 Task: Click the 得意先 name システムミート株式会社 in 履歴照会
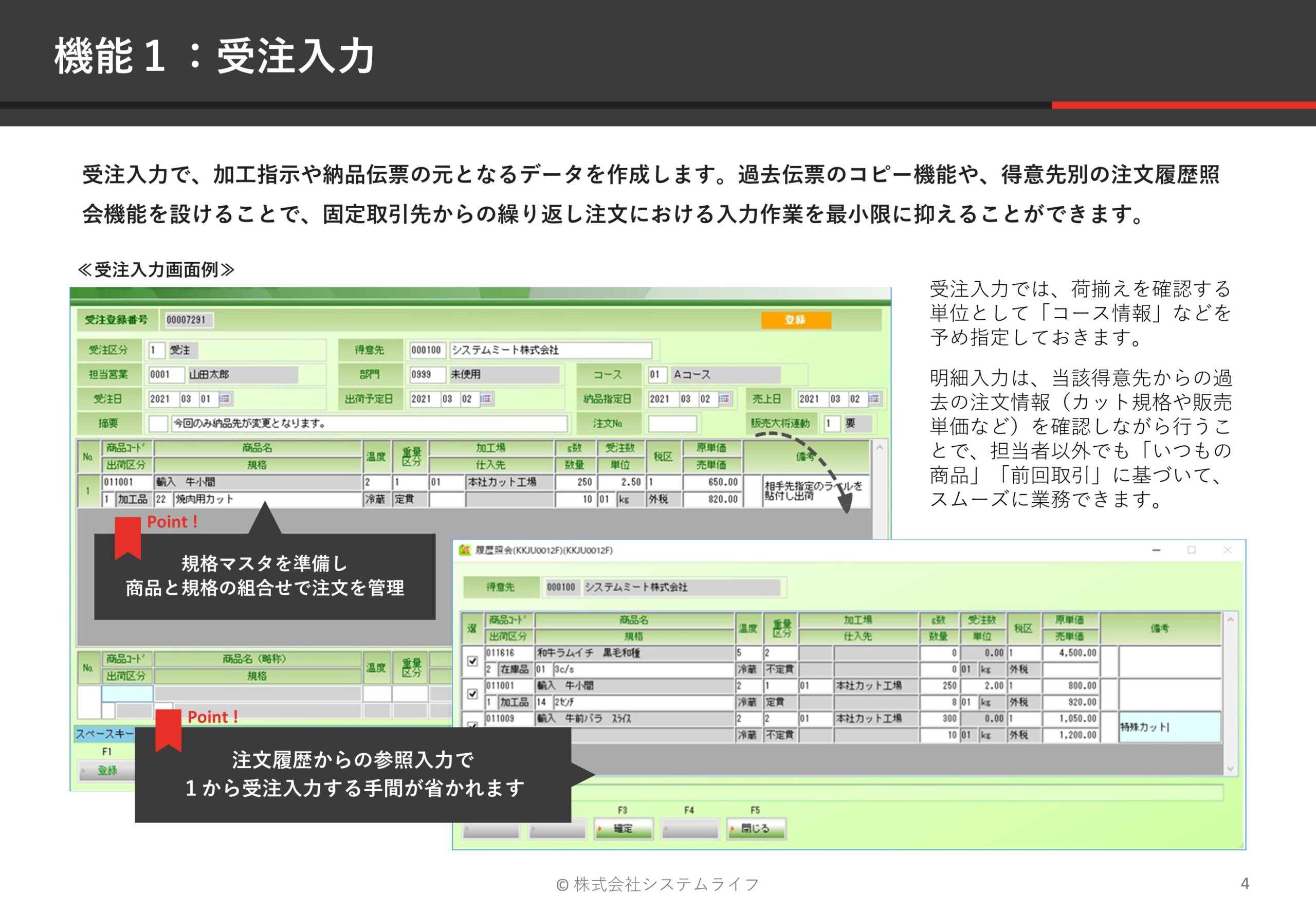click(x=682, y=587)
